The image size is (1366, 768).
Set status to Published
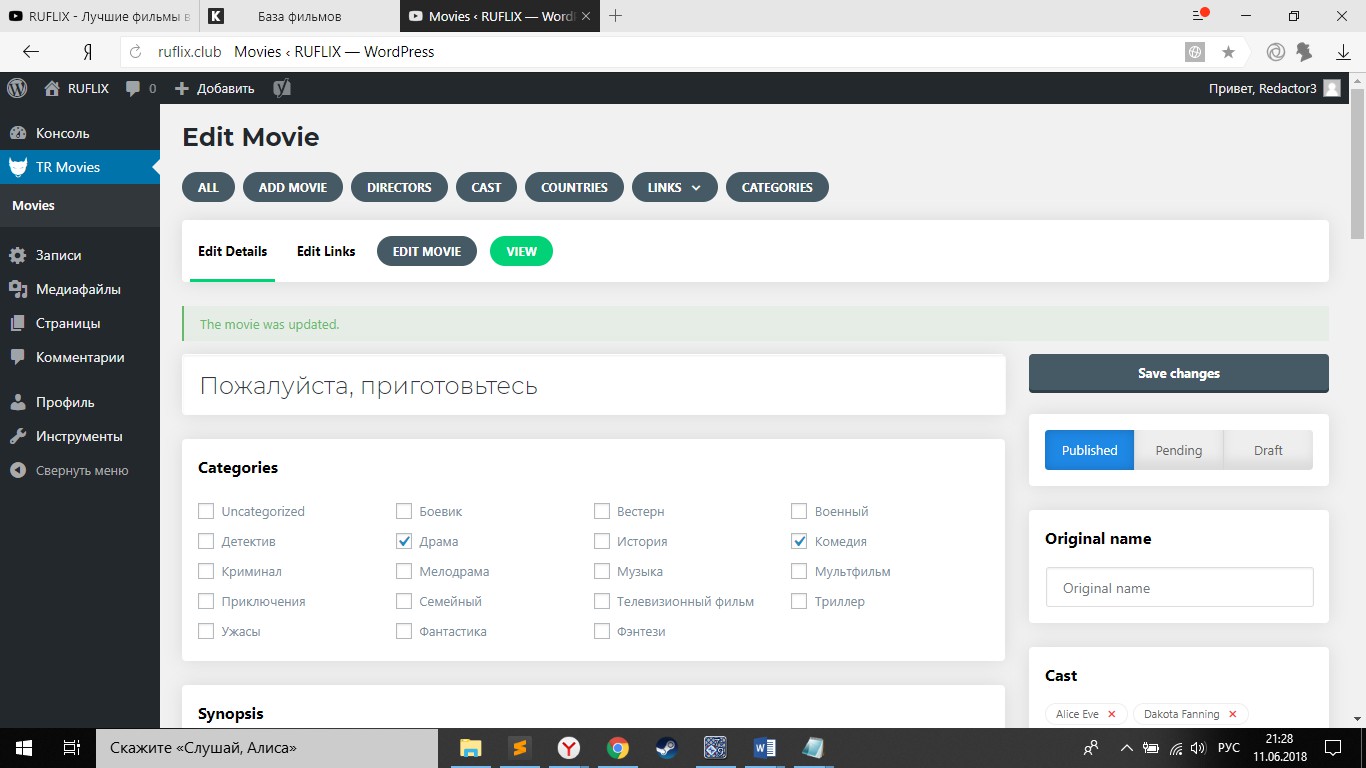[1089, 450]
